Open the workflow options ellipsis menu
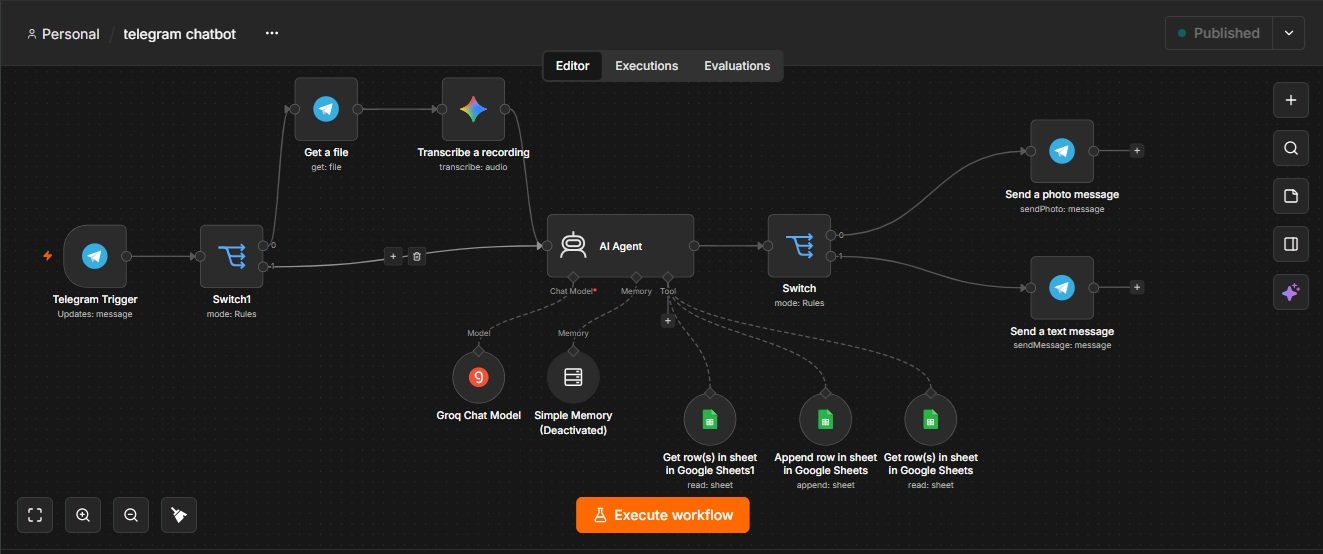 coord(272,33)
